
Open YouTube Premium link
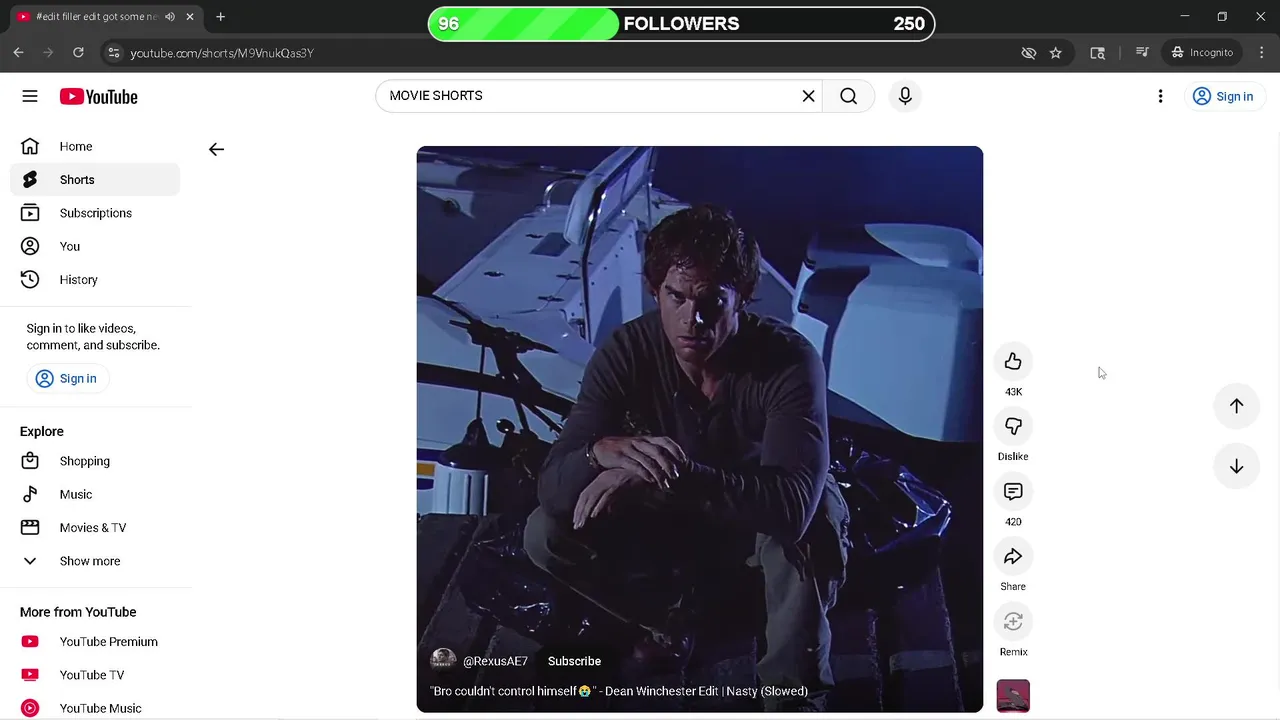(95, 641)
